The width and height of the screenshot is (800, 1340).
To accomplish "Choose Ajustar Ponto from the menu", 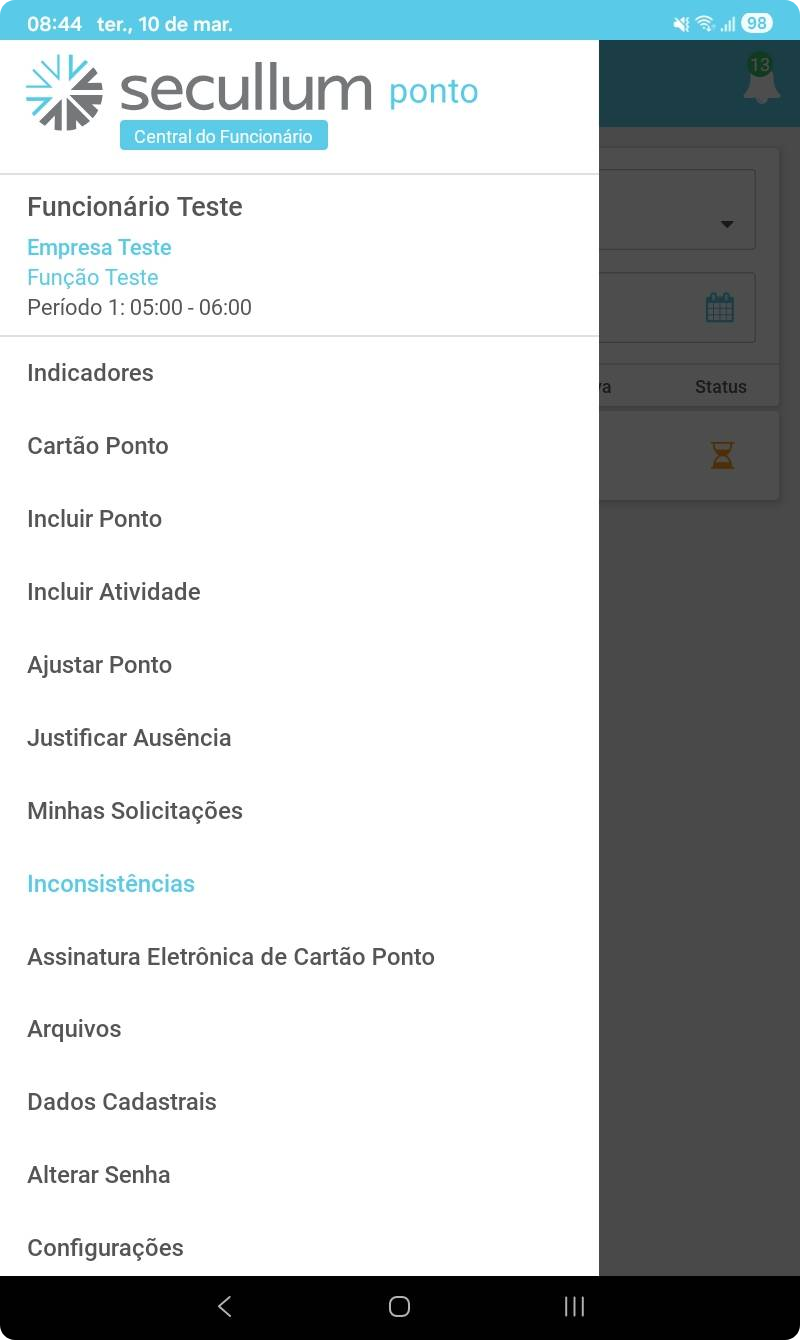I will [x=100, y=665].
